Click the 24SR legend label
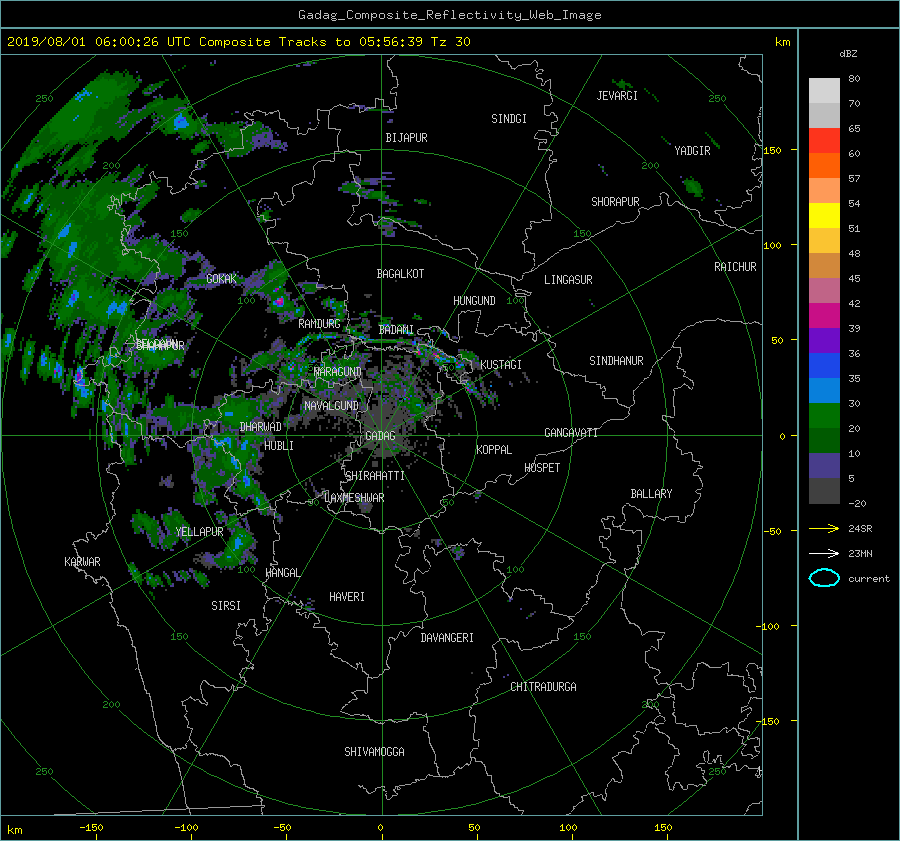Viewport: 900px width, 841px height. 860,529
